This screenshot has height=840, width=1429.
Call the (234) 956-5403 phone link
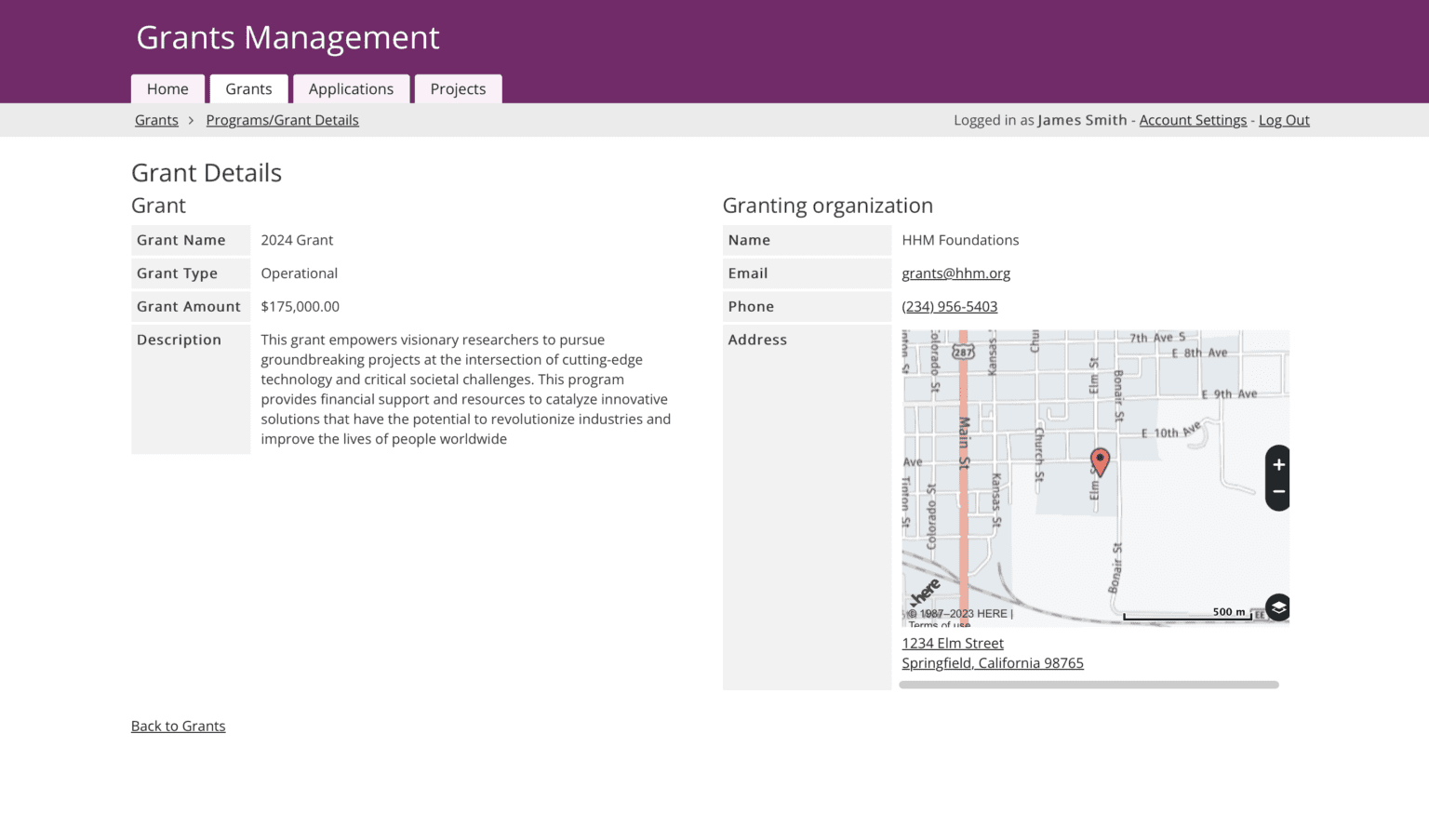tap(949, 306)
